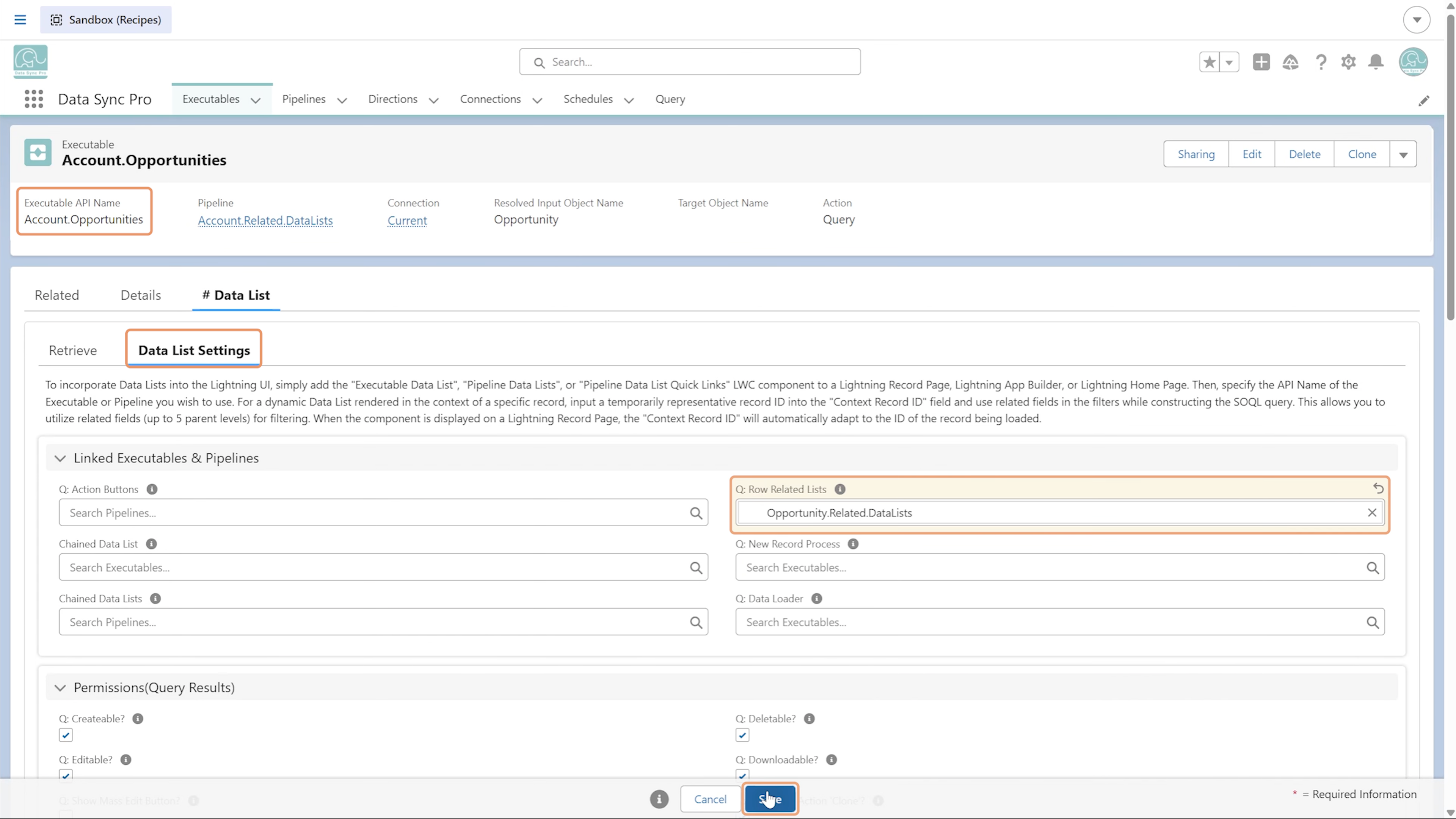Click the search icon in Action Buttons field
Image resolution: width=1456 pixels, height=819 pixels.
coord(696,513)
